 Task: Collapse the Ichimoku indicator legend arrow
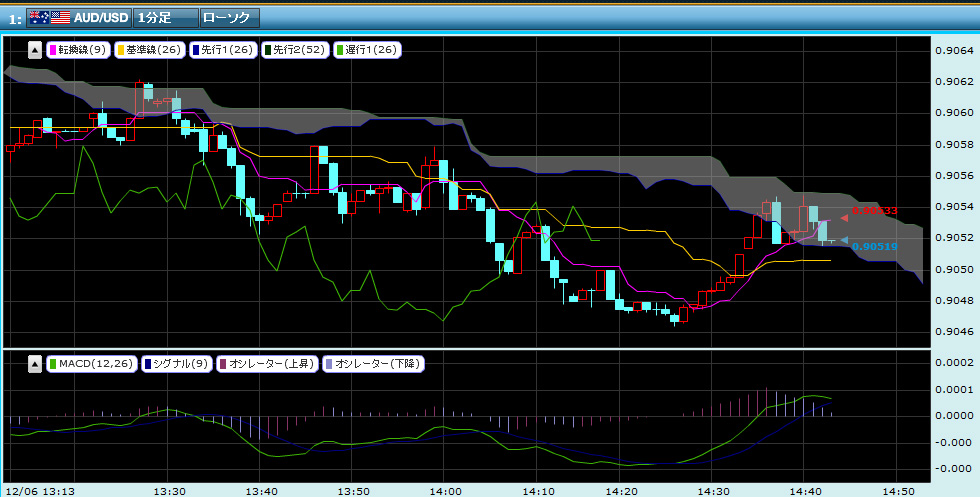tap(35, 50)
